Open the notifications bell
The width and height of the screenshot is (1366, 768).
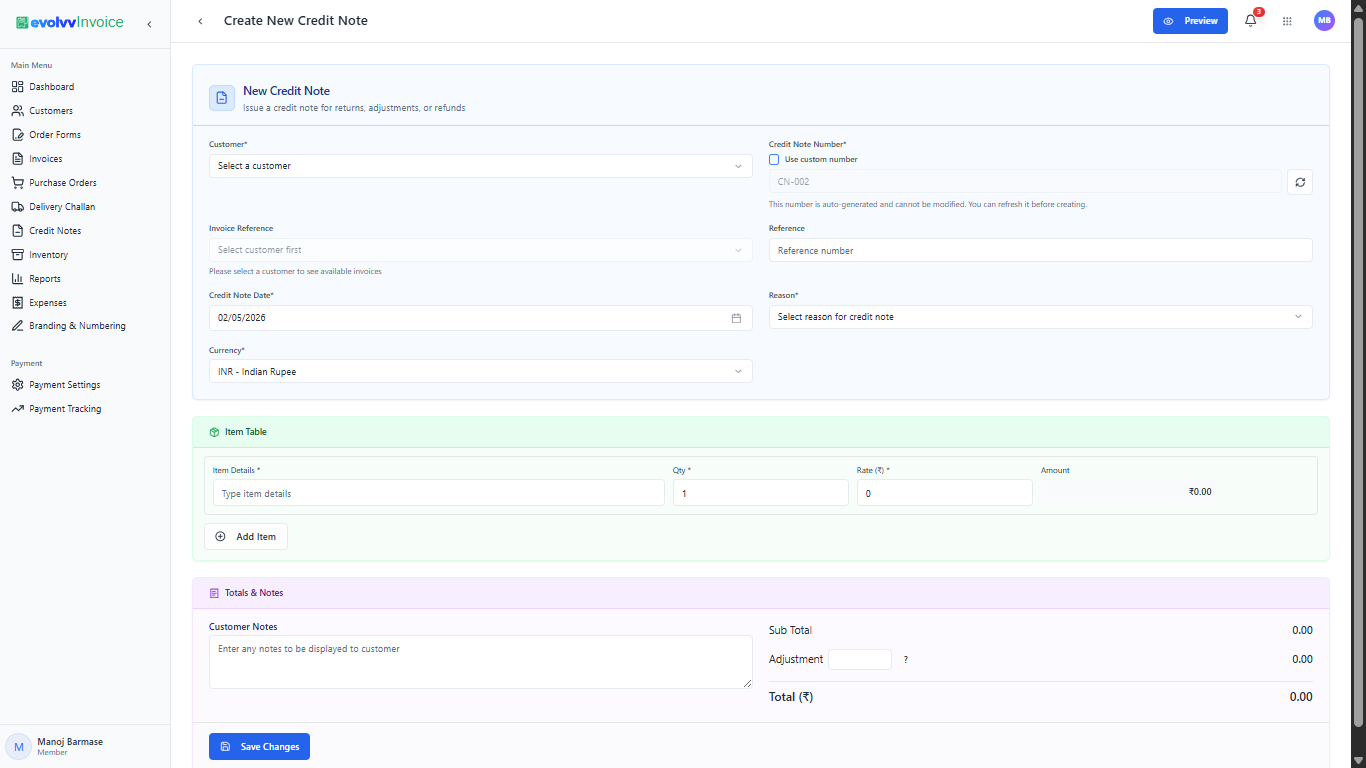click(x=1250, y=20)
